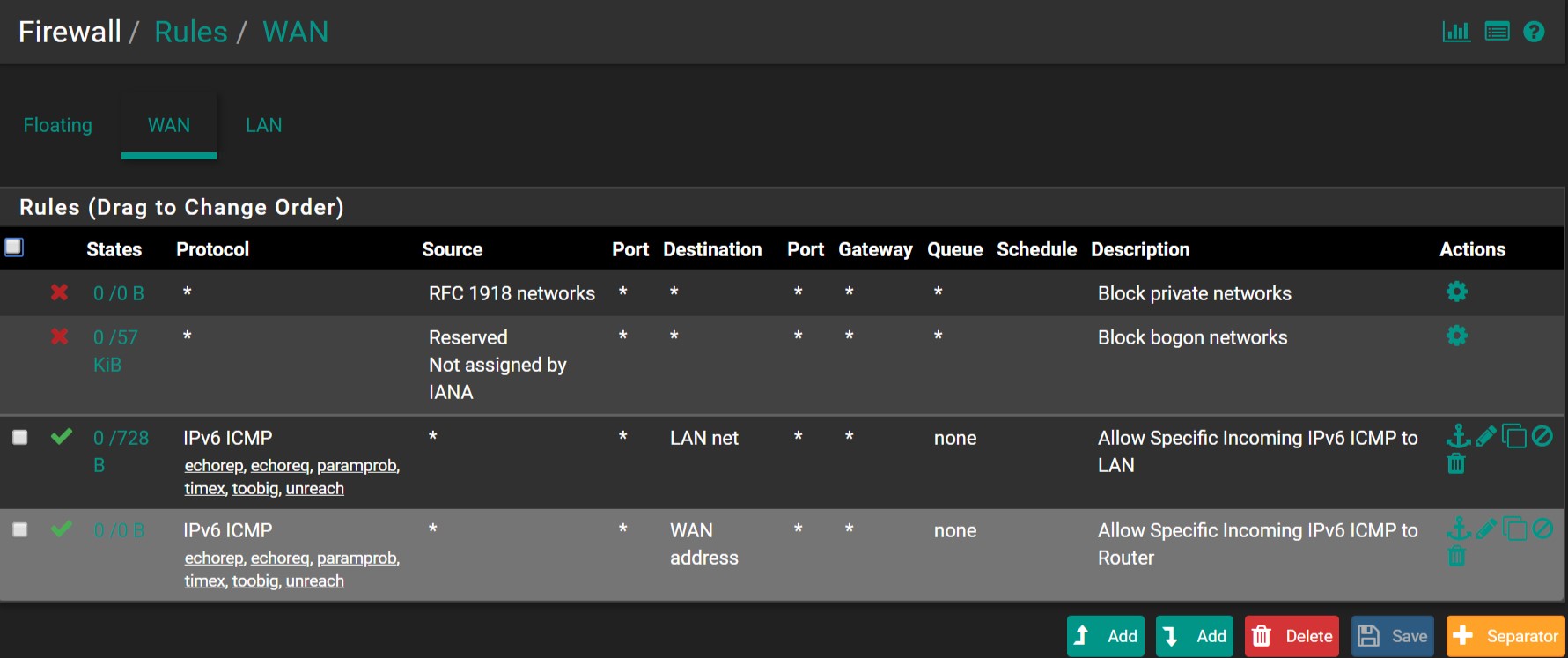Click Add rule to top button
This screenshot has width=1568, height=658.
click(1105, 636)
